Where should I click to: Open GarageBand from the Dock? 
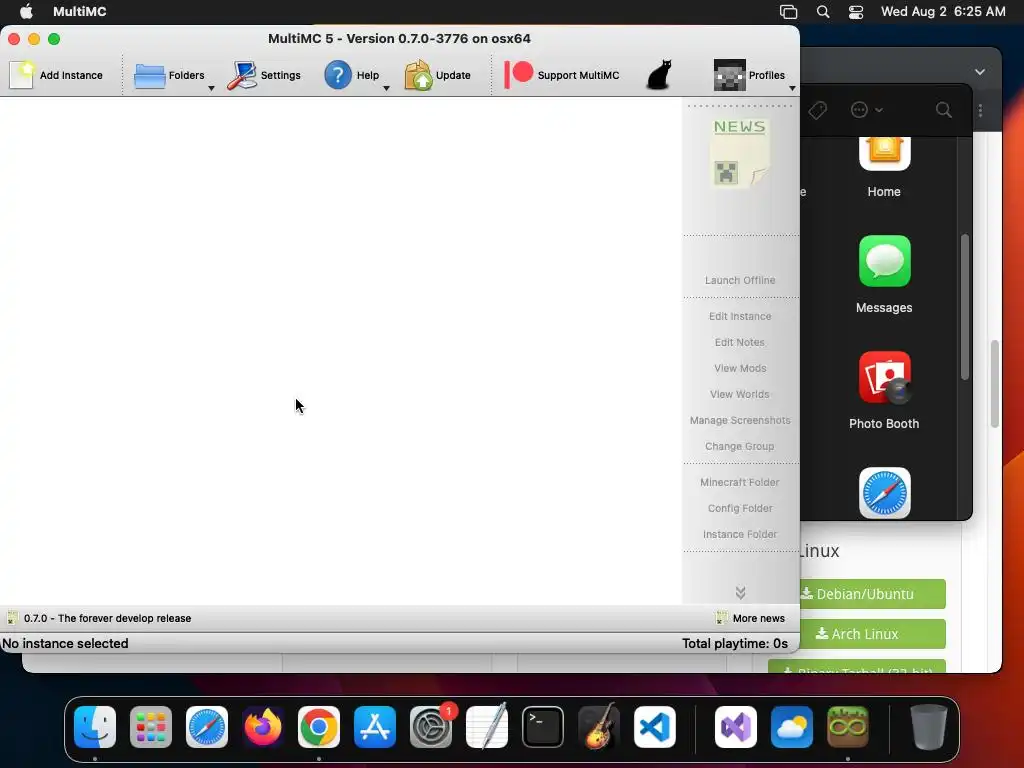[x=598, y=727]
